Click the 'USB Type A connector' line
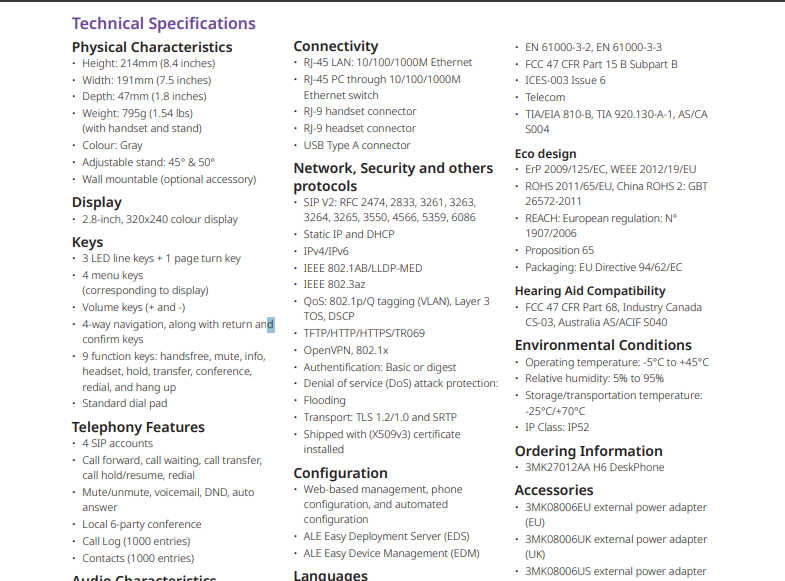Screen dimensions: 785x581 point(357,145)
